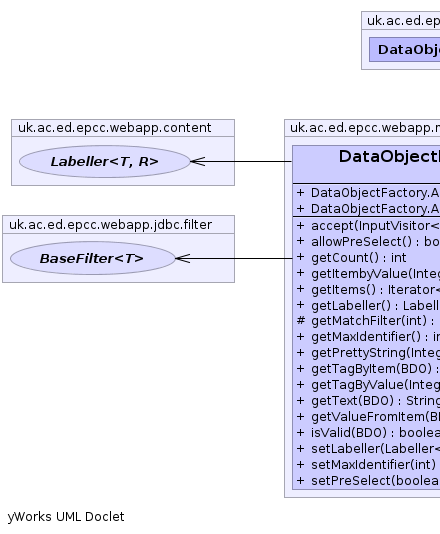This screenshot has height=534, width=440.
Task: Select the allowPreSelect() method row
Action: tap(366, 242)
